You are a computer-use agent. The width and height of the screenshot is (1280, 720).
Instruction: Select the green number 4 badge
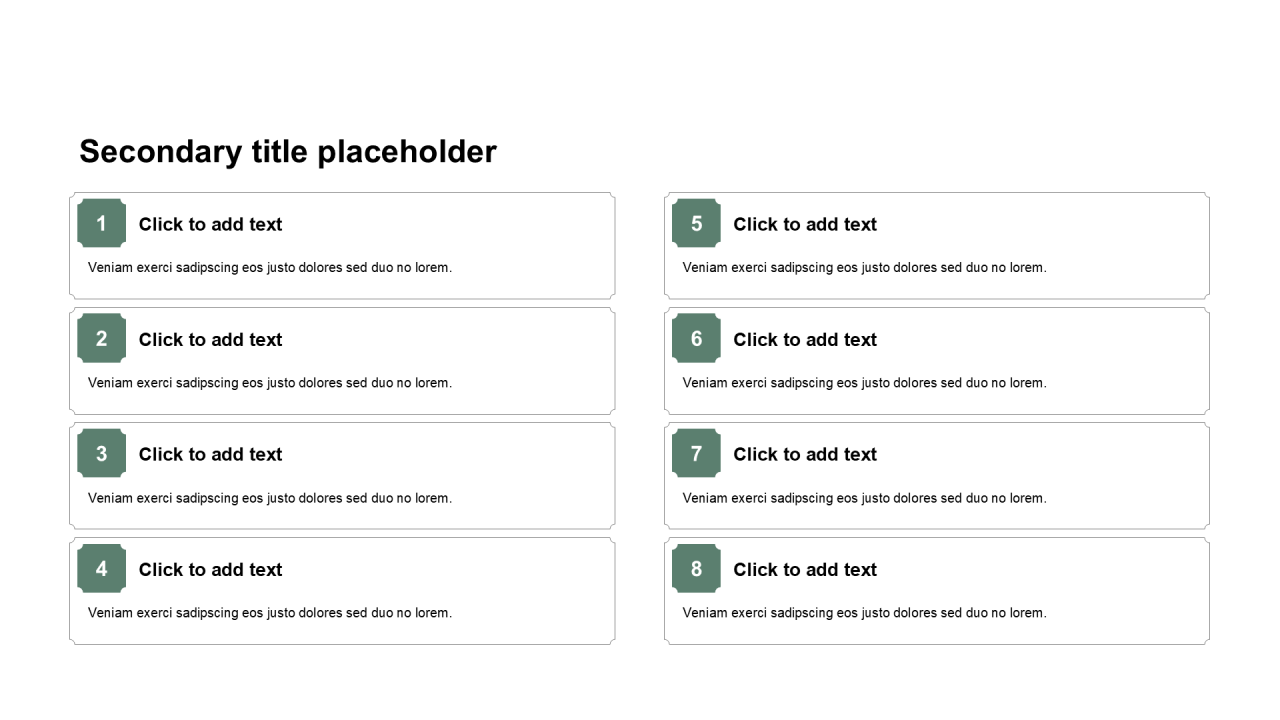tap(101, 568)
